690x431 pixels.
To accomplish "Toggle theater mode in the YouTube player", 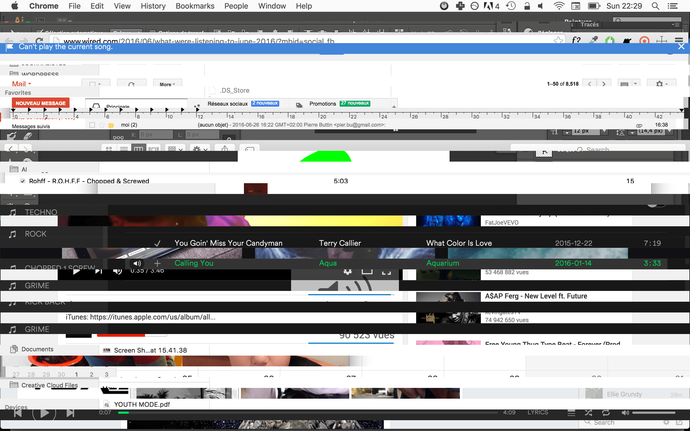I will tap(367, 271).
